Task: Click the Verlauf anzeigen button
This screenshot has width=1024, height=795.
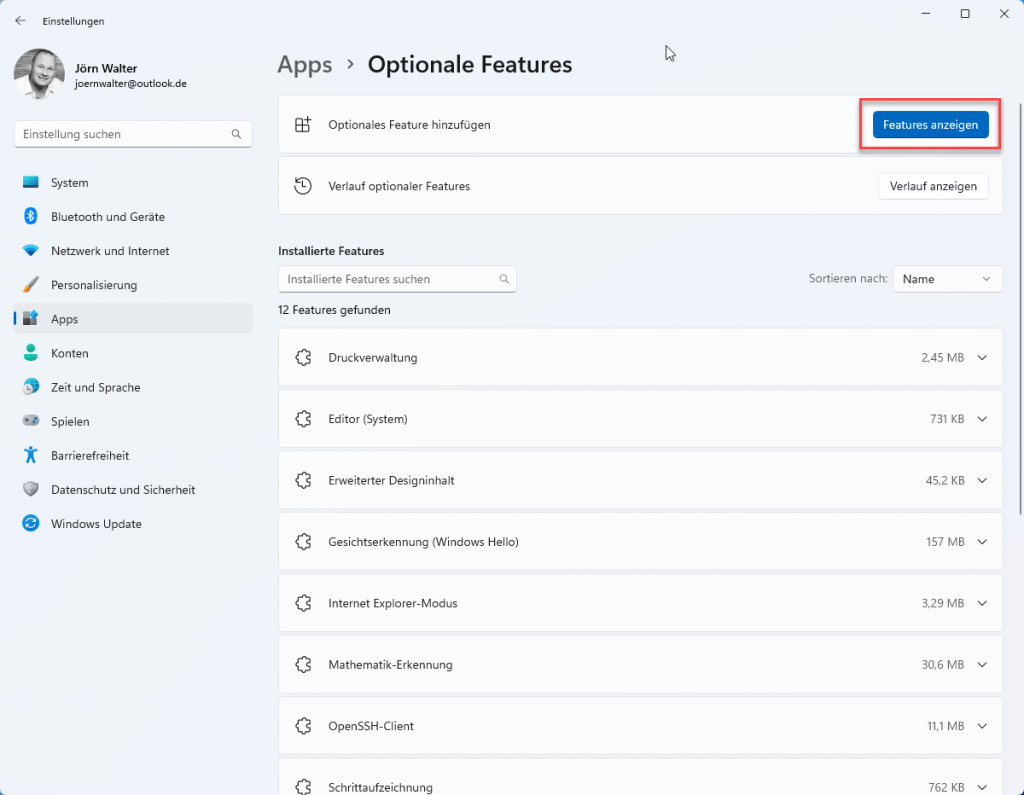Action: pos(933,186)
